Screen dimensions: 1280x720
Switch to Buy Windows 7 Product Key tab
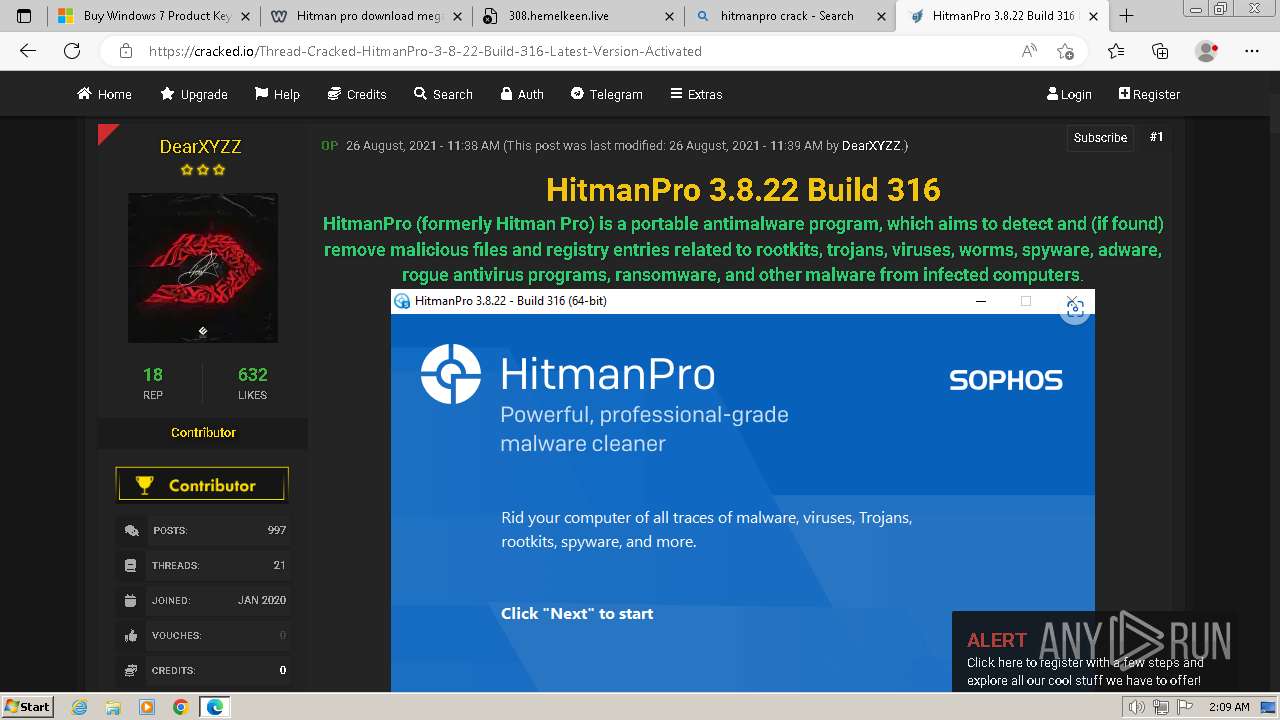(x=154, y=16)
